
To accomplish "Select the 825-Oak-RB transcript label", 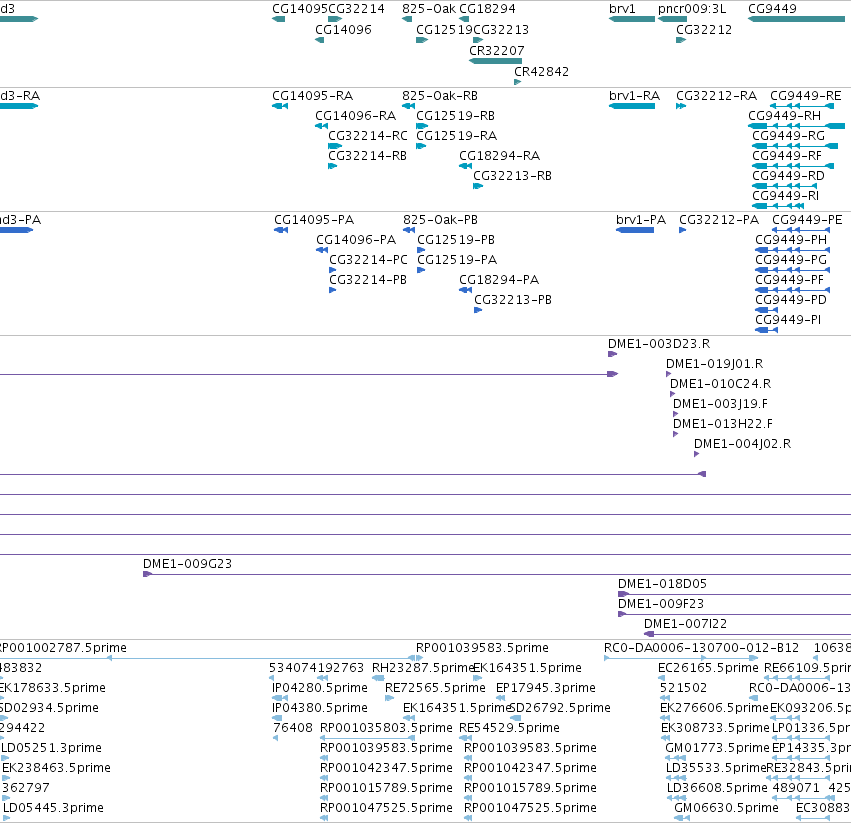I will tap(440, 96).
